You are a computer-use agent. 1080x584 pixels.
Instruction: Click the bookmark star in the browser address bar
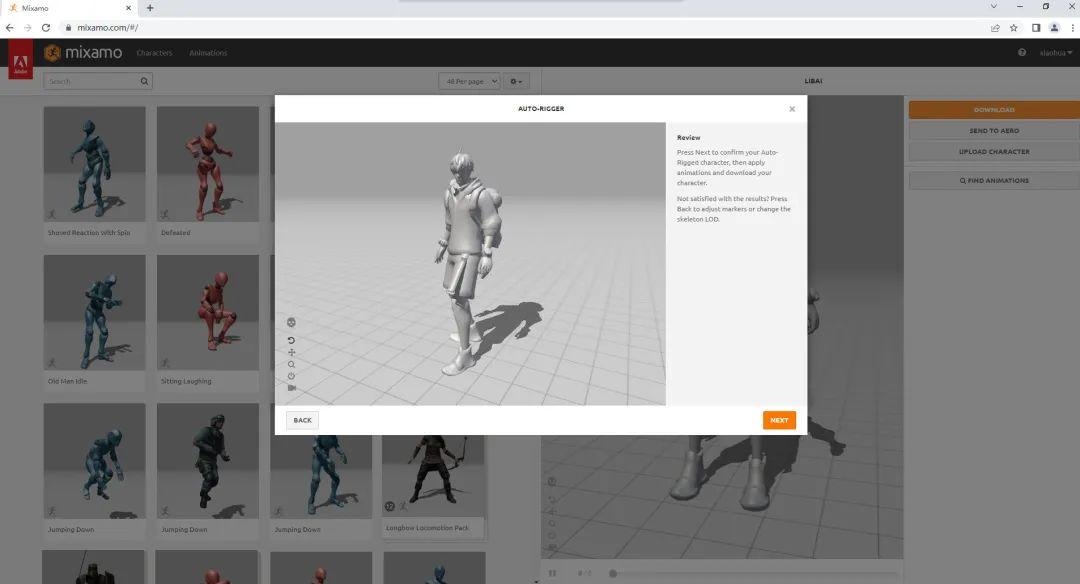point(1013,28)
